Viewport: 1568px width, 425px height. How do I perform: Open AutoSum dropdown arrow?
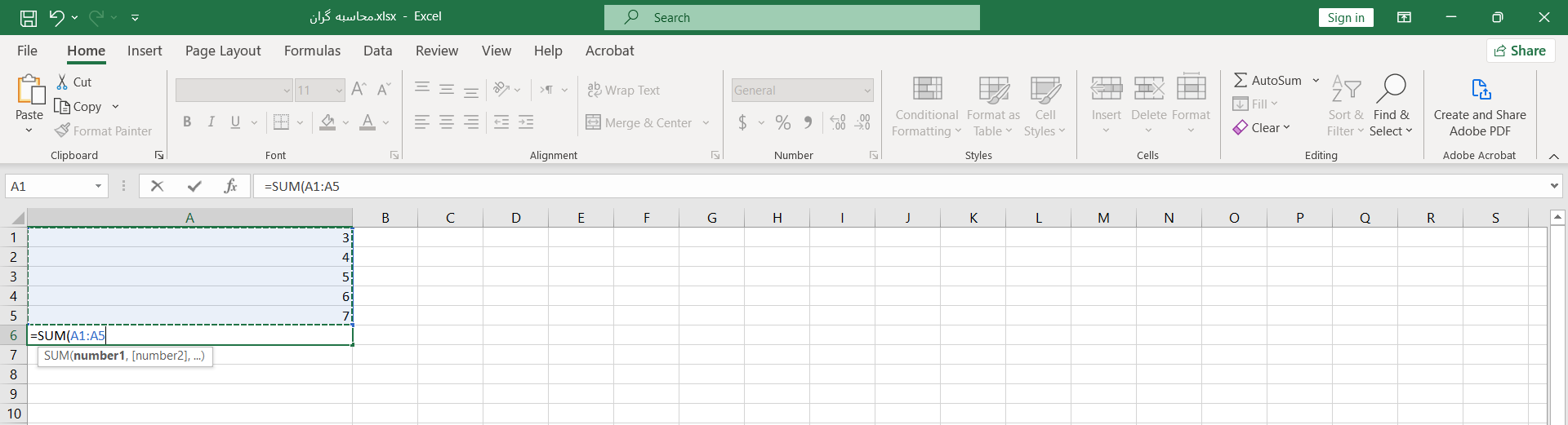pos(1316,80)
